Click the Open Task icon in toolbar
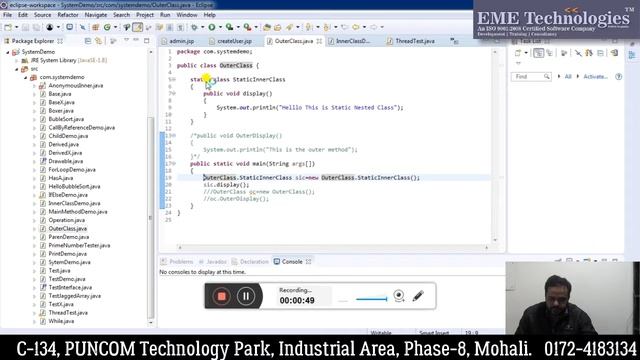 (278, 27)
